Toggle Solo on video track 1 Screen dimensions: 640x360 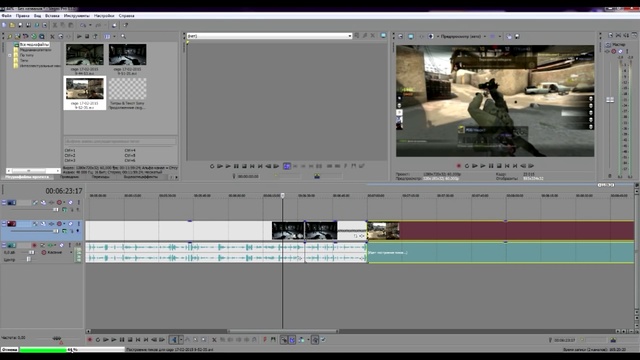coord(79,202)
